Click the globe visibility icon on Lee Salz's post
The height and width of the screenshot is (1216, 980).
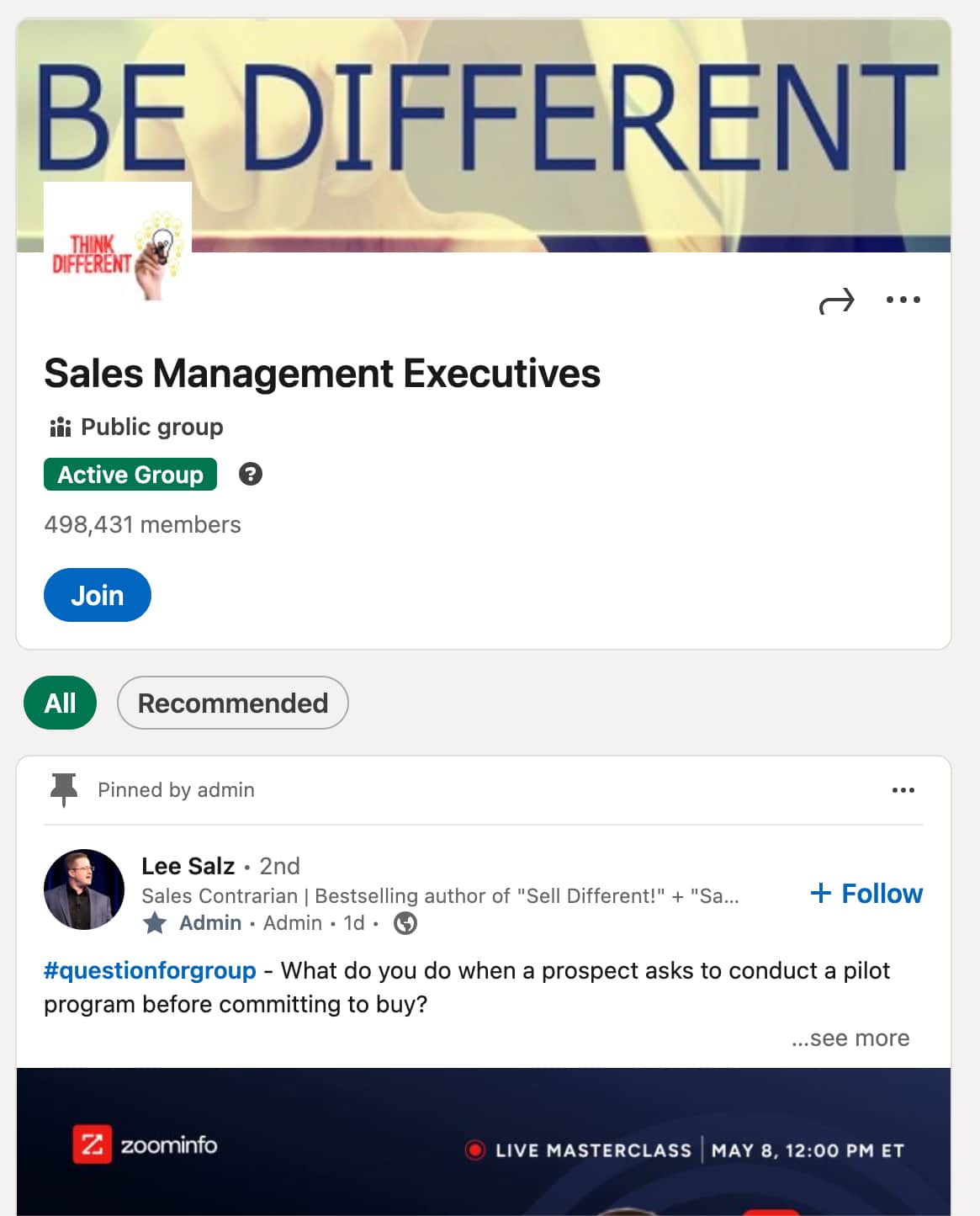pyautogui.click(x=406, y=923)
